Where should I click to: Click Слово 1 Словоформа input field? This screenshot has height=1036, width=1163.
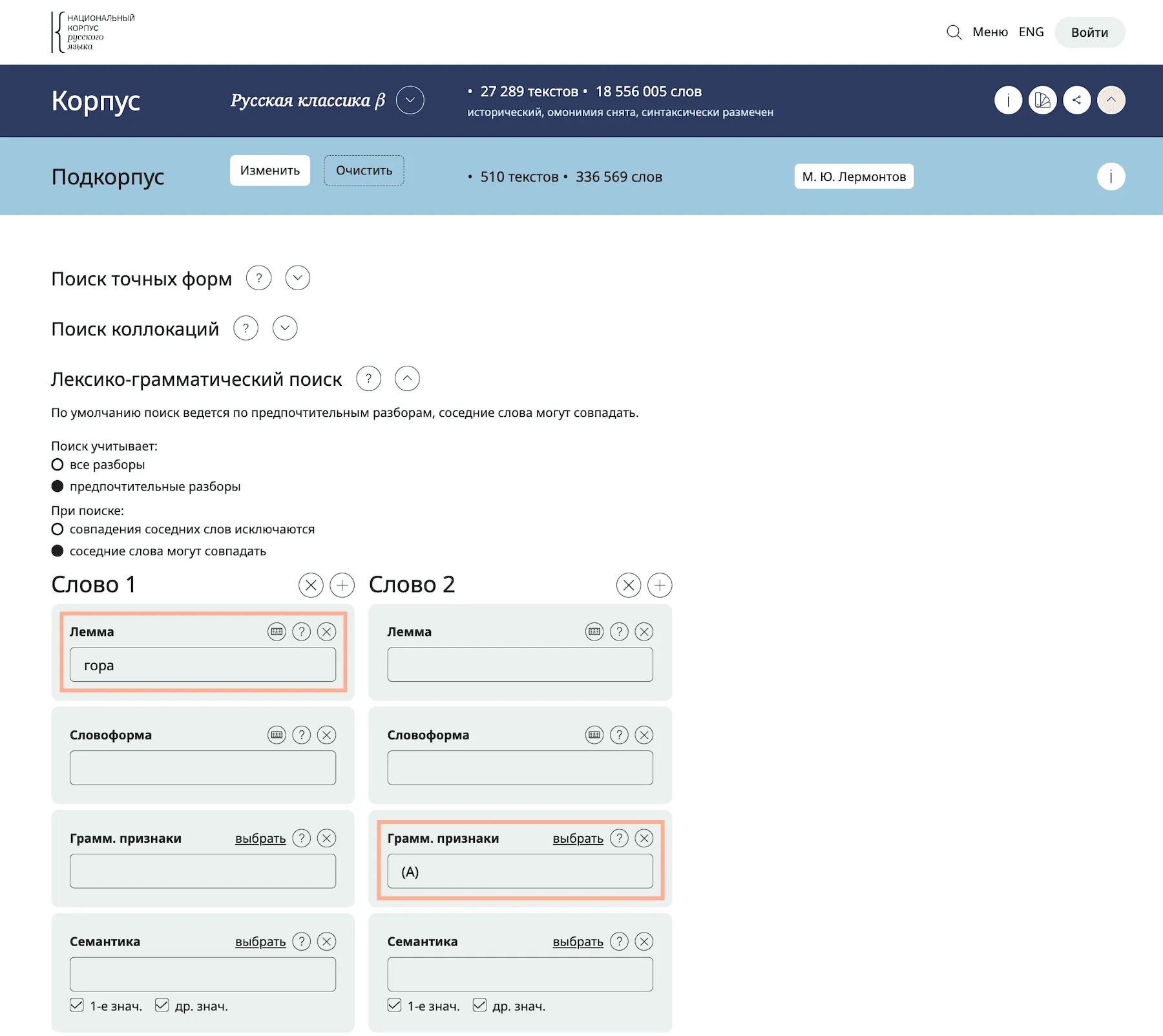pos(203,768)
